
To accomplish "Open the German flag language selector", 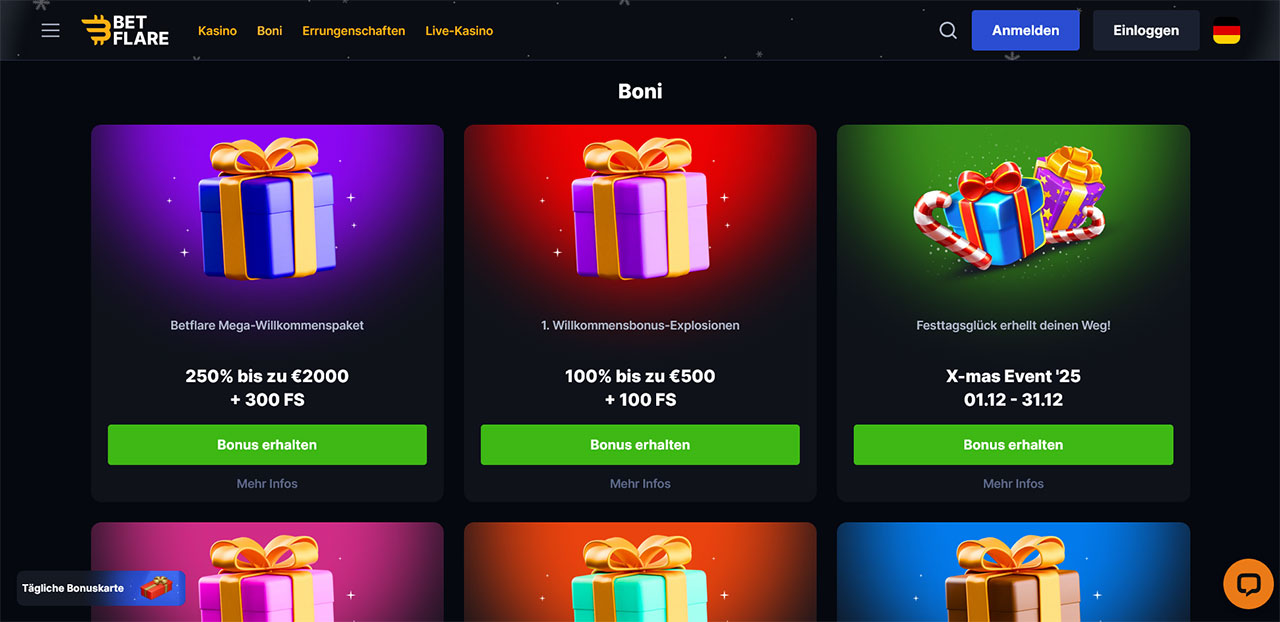I will pyautogui.click(x=1226, y=30).
